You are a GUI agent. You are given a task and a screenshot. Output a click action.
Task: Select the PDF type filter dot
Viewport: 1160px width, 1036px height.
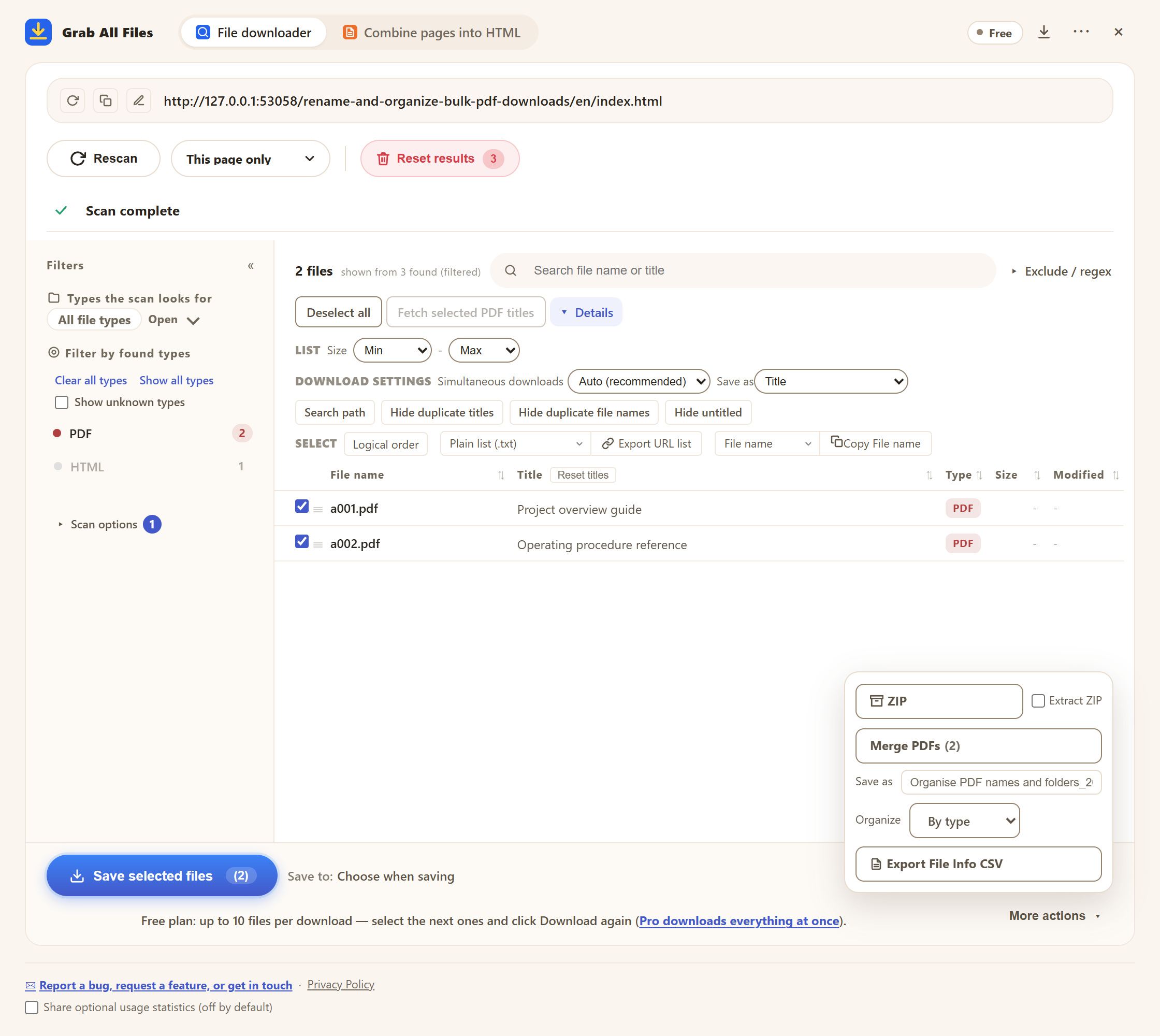57,434
